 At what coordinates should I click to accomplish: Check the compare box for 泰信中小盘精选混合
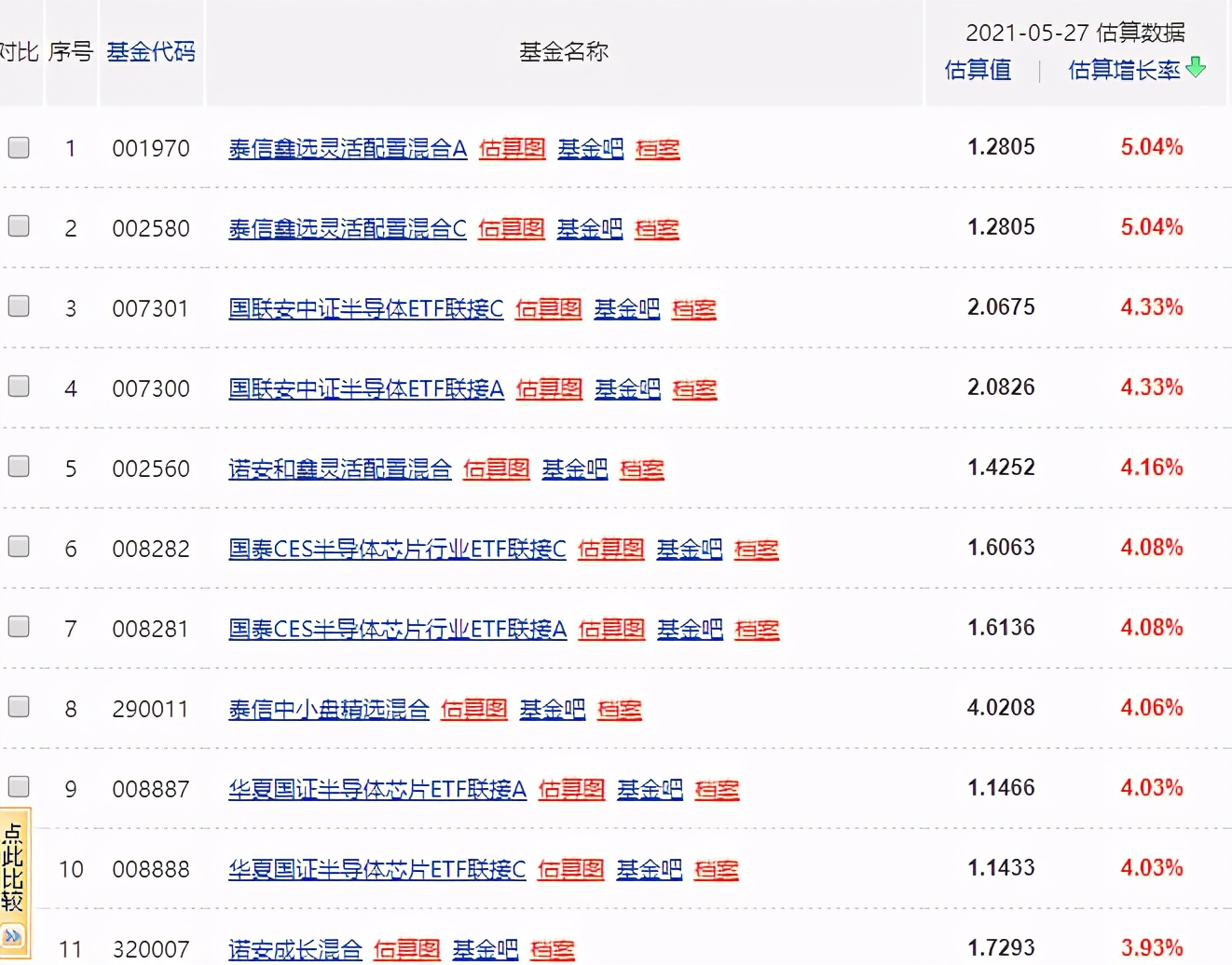point(18,707)
